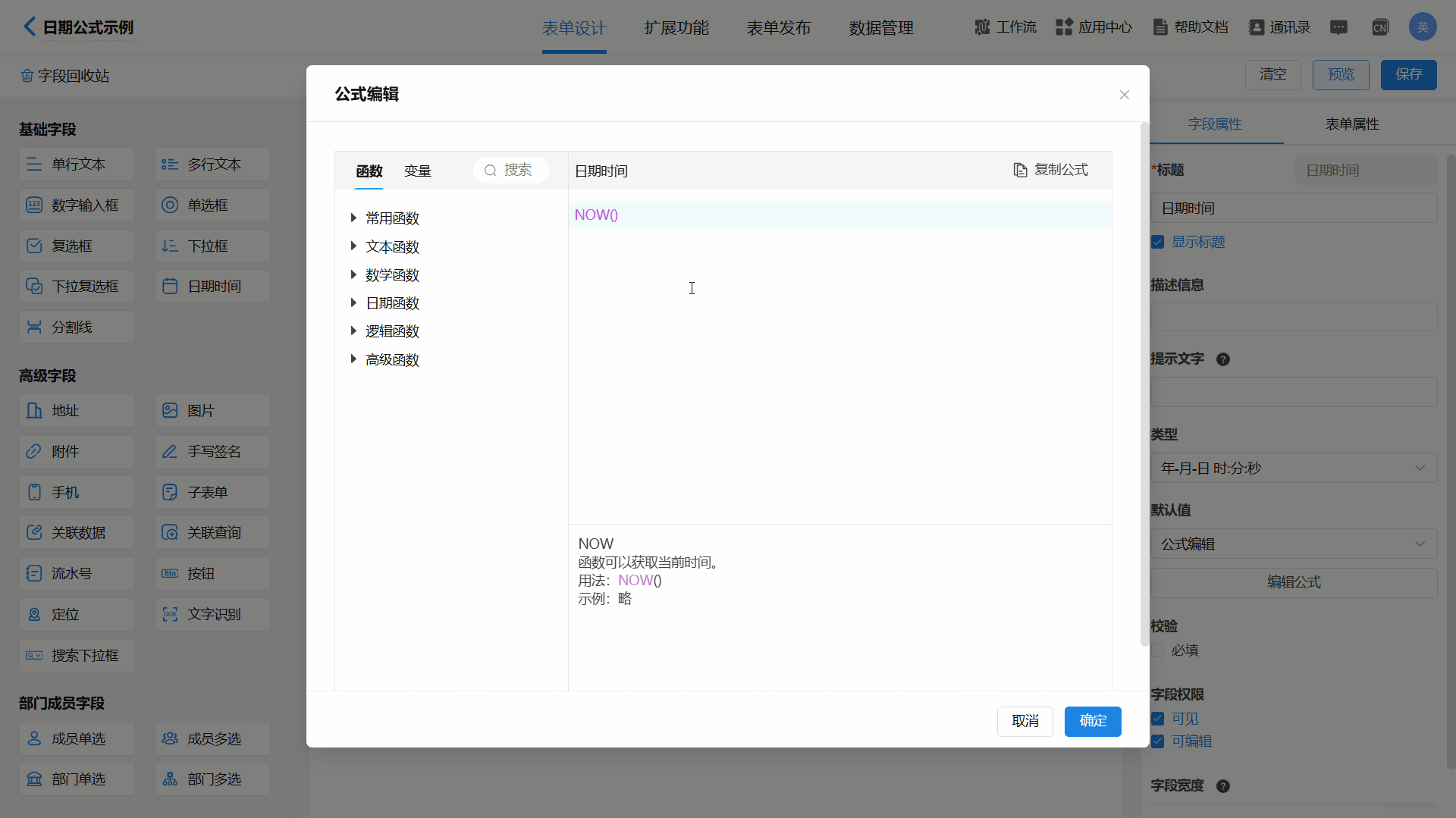This screenshot has height=818, width=1456.
Task: Click the 日期时间 calendar field icon
Action: (170, 286)
